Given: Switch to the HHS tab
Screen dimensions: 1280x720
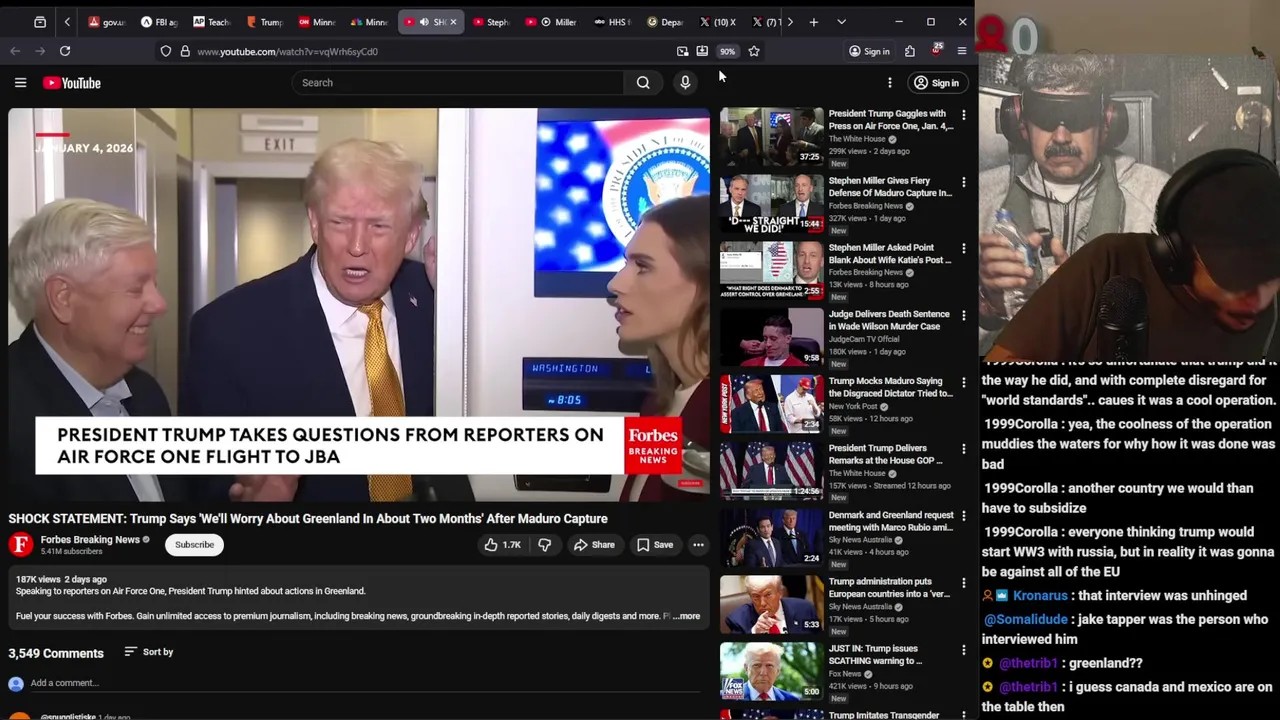Looking at the screenshot, I should tap(612, 22).
